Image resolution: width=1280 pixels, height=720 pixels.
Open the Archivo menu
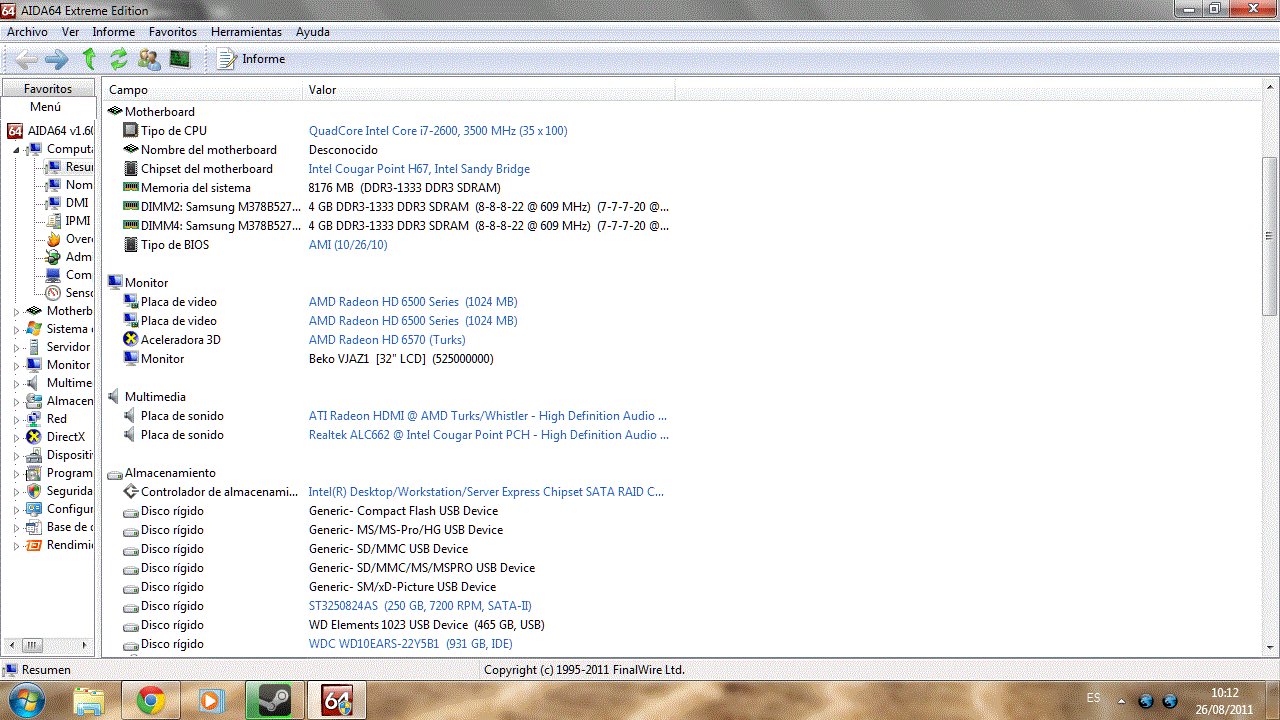point(27,32)
